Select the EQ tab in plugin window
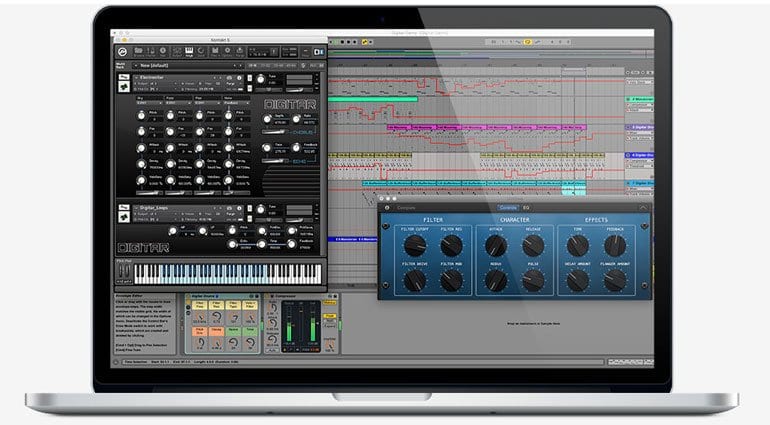 (526, 207)
